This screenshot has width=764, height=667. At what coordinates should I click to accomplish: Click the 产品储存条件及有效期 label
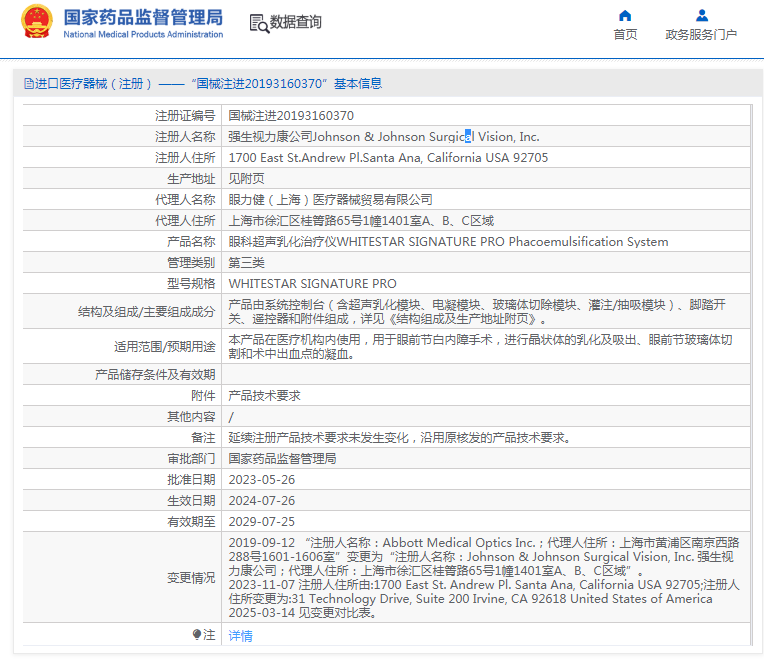click(x=155, y=375)
